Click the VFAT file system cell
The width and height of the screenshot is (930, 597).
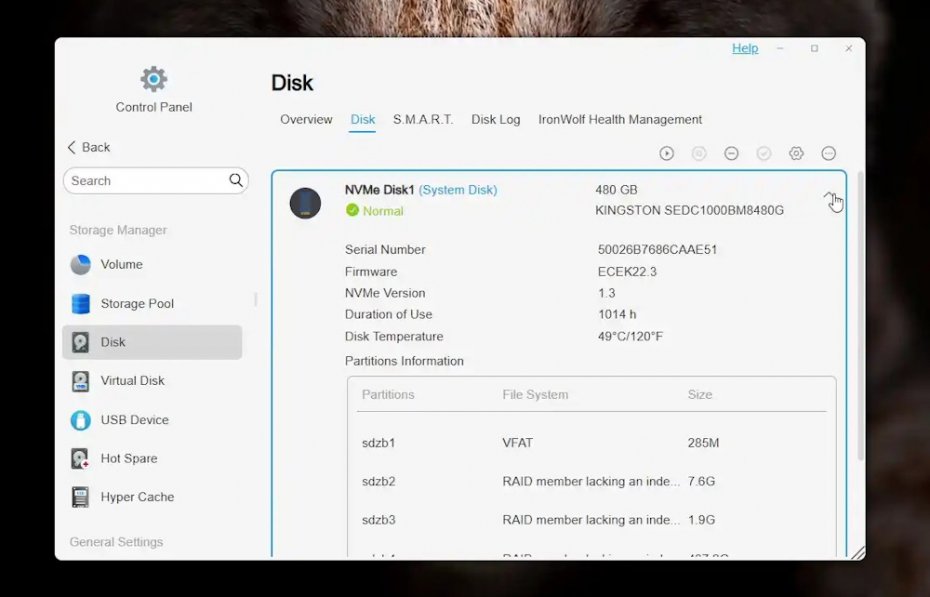pyautogui.click(x=517, y=443)
